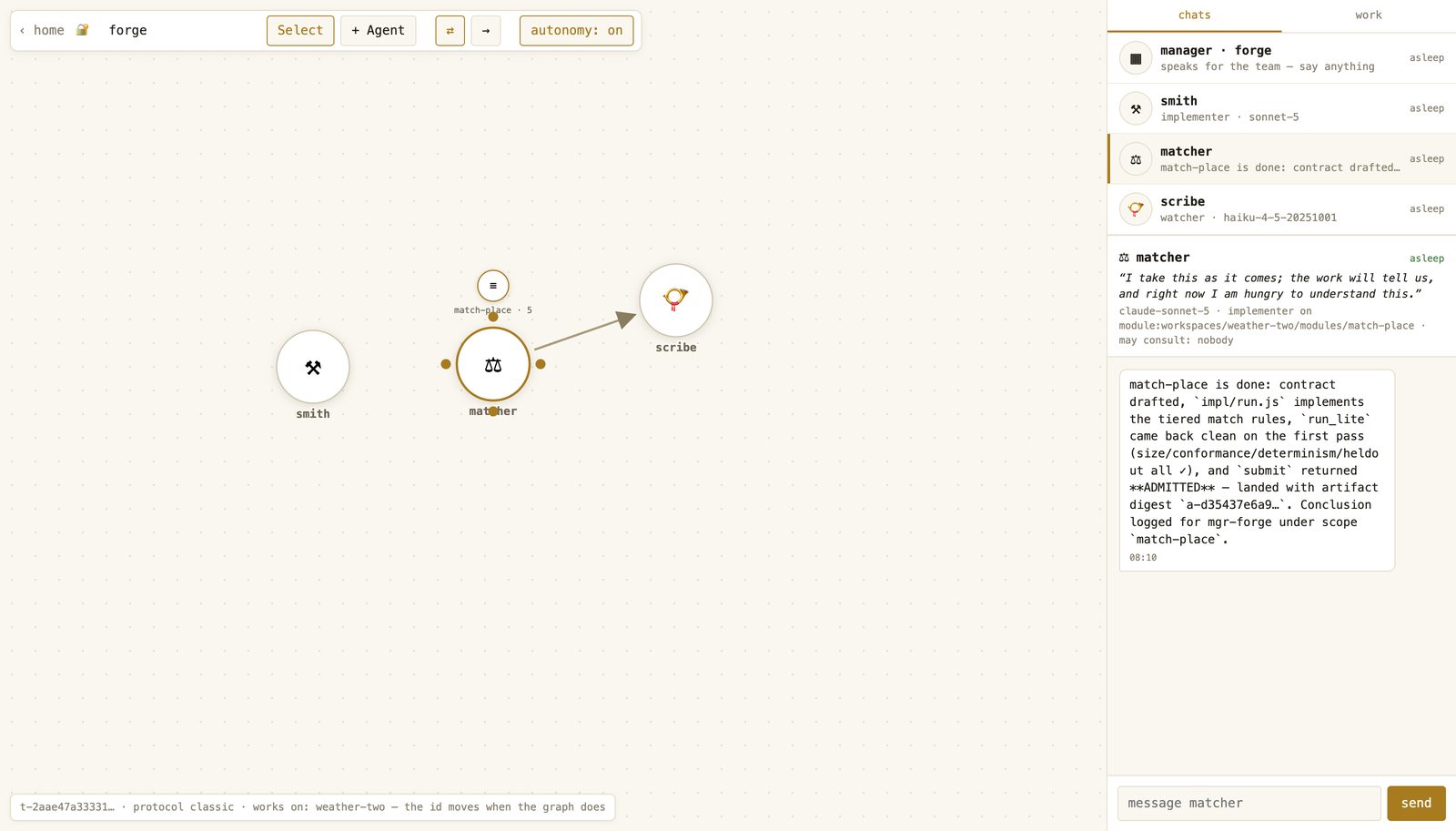Screen dimensions: 1456x831
Task: Click the smith label under the hammer node
Action: point(313,414)
